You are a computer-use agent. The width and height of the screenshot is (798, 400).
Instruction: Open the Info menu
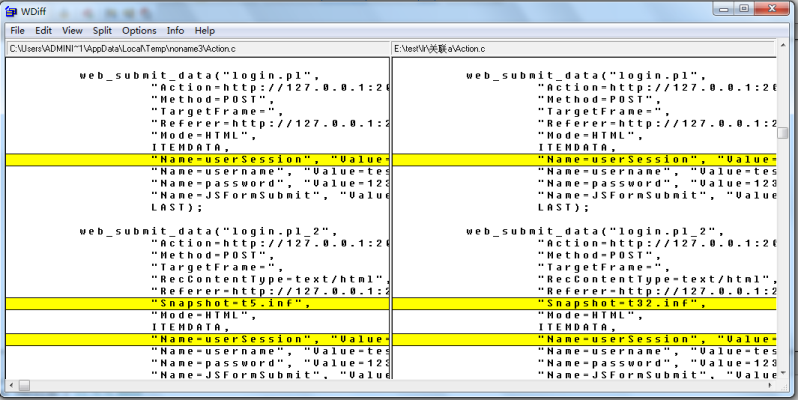coord(176,31)
